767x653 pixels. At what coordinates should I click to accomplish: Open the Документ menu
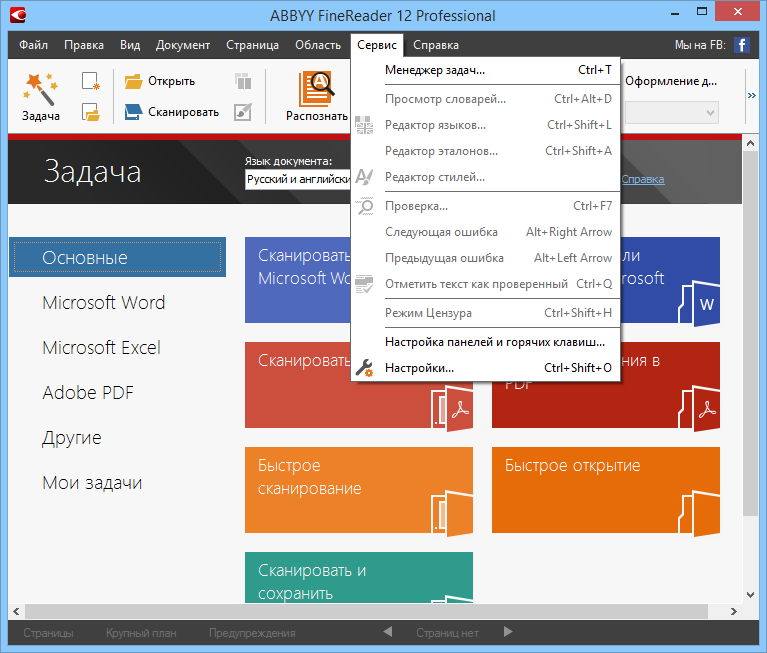[183, 45]
